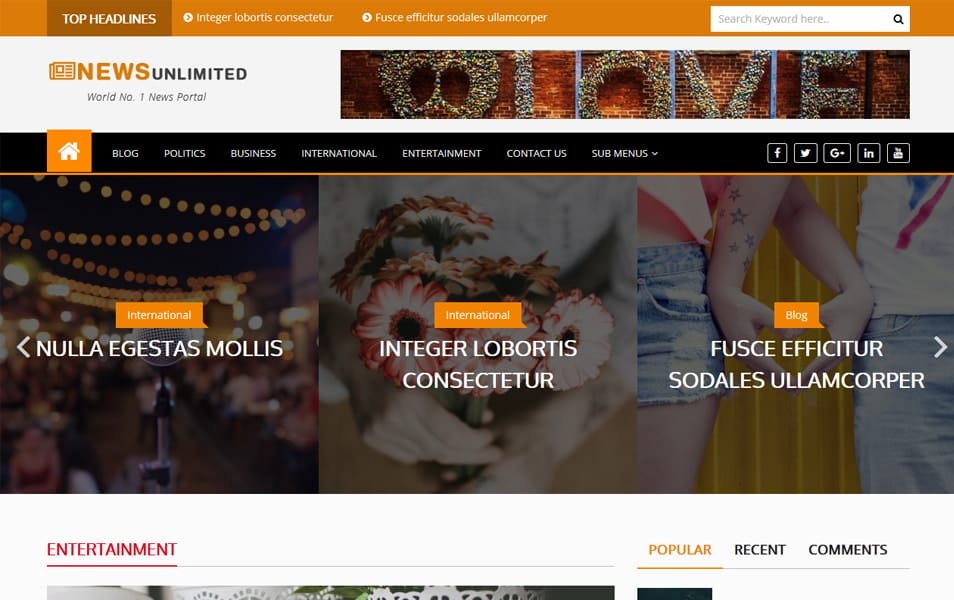This screenshot has width=954, height=600.
Task: Open the Twitter social icon
Action: point(806,153)
